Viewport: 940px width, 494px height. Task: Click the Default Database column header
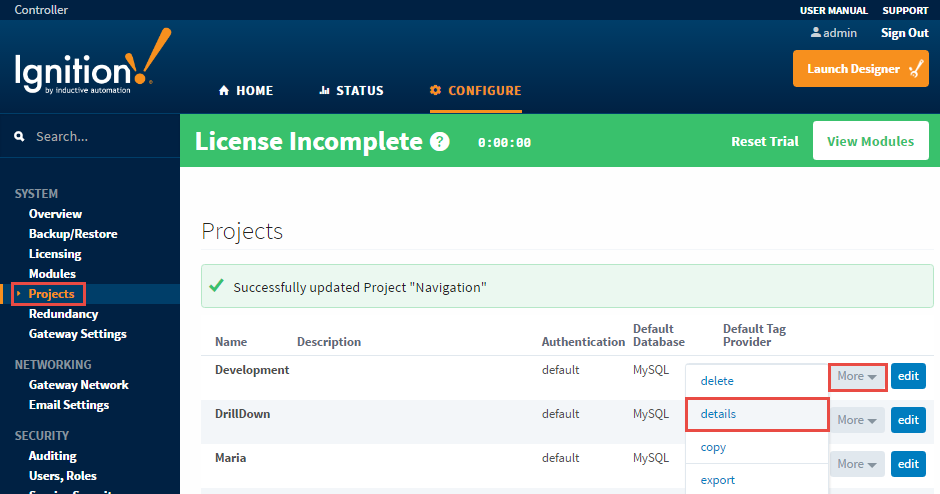[x=659, y=335]
